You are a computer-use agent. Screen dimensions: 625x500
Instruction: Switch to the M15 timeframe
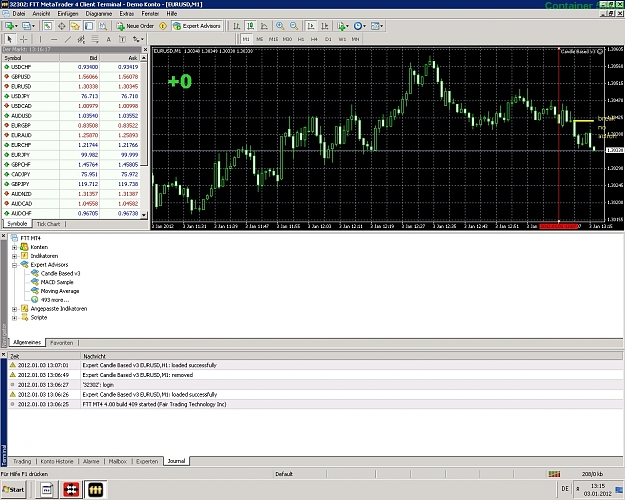click(273, 39)
